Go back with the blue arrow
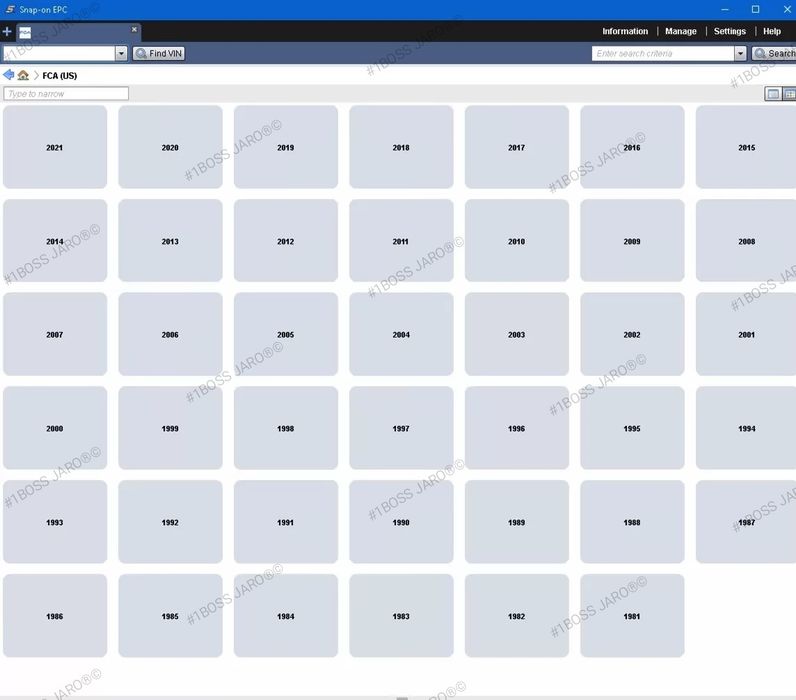The width and height of the screenshot is (796, 700). pyautogui.click(x=8, y=75)
